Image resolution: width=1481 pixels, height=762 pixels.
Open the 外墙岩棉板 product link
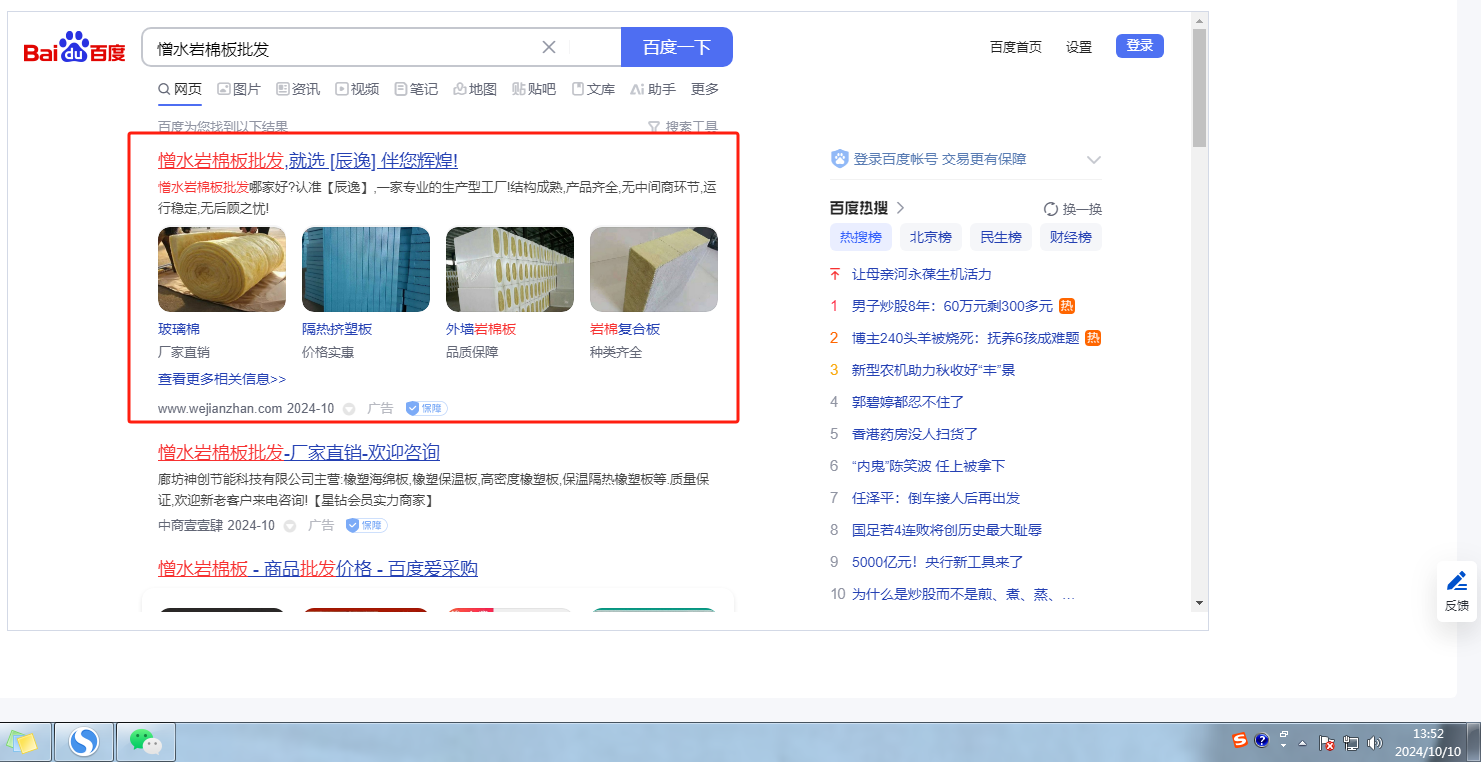coord(481,329)
